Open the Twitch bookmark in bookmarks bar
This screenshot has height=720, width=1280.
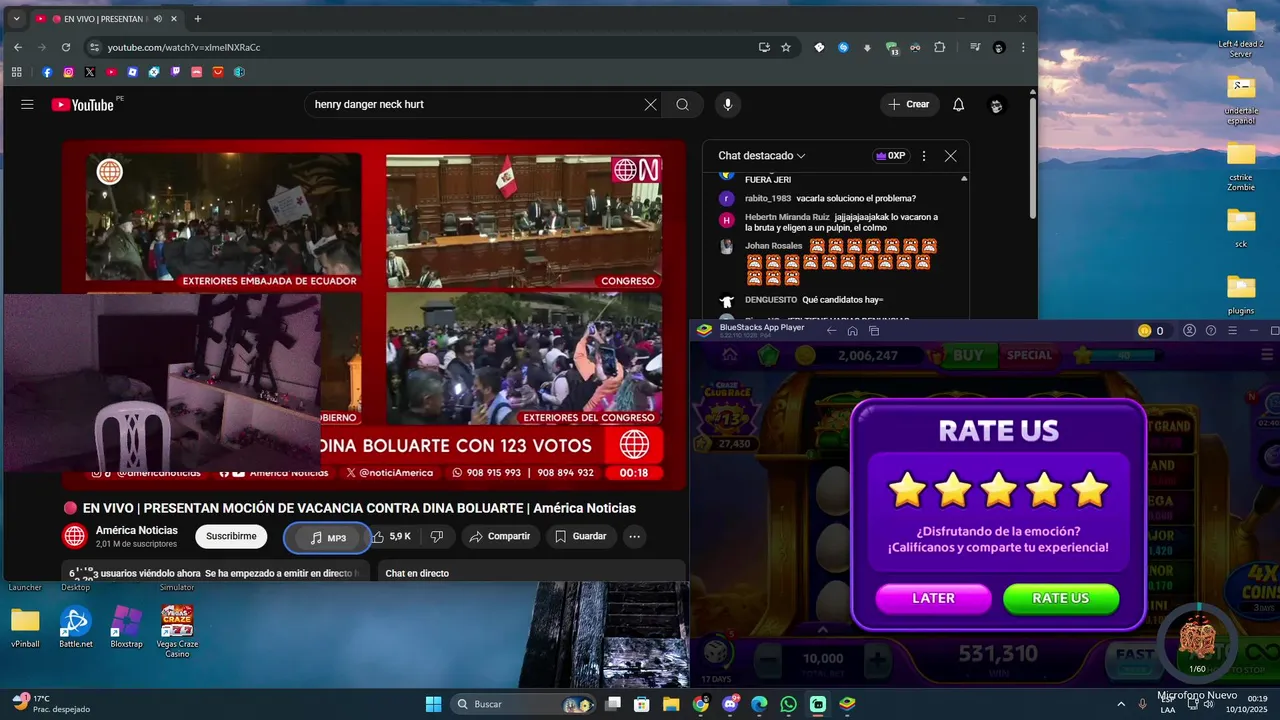pyautogui.click(x=176, y=72)
